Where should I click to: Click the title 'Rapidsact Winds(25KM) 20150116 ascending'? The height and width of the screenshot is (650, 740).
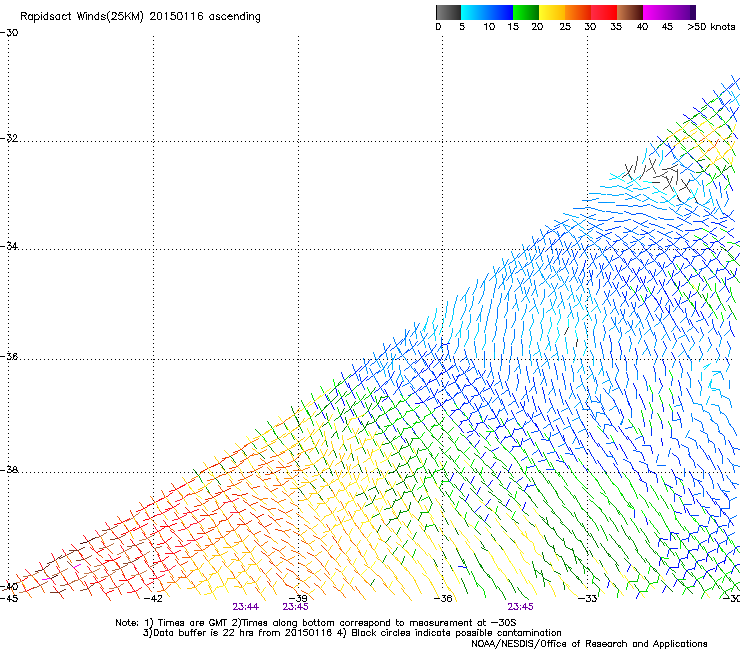[140, 17]
